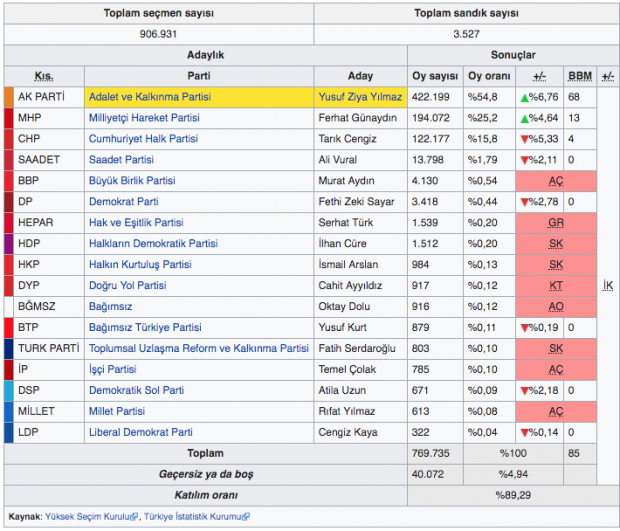Open Adalet ve Kalkınma Partisi link
620x531 pixels.
point(150,98)
